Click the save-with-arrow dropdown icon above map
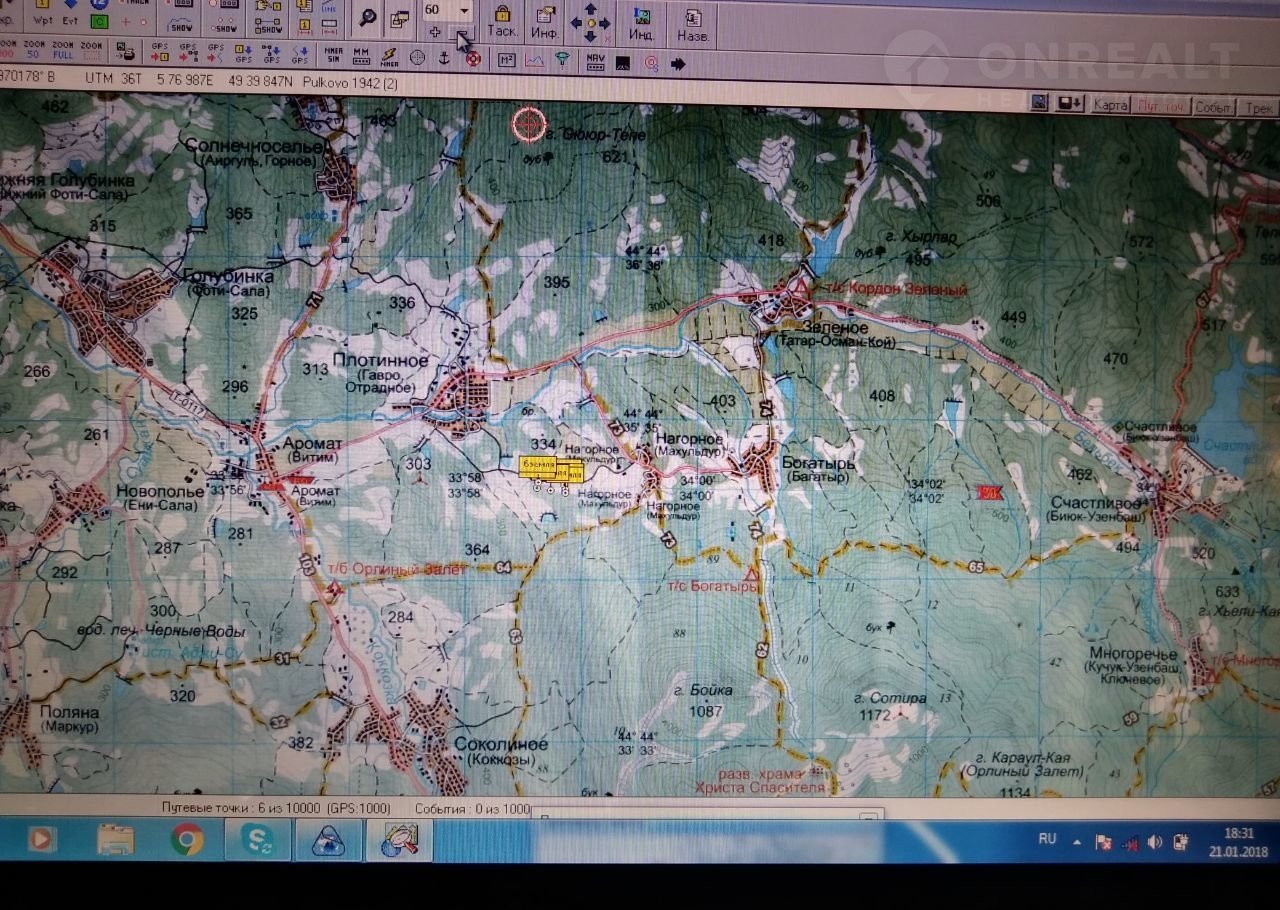 (1069, 104)
